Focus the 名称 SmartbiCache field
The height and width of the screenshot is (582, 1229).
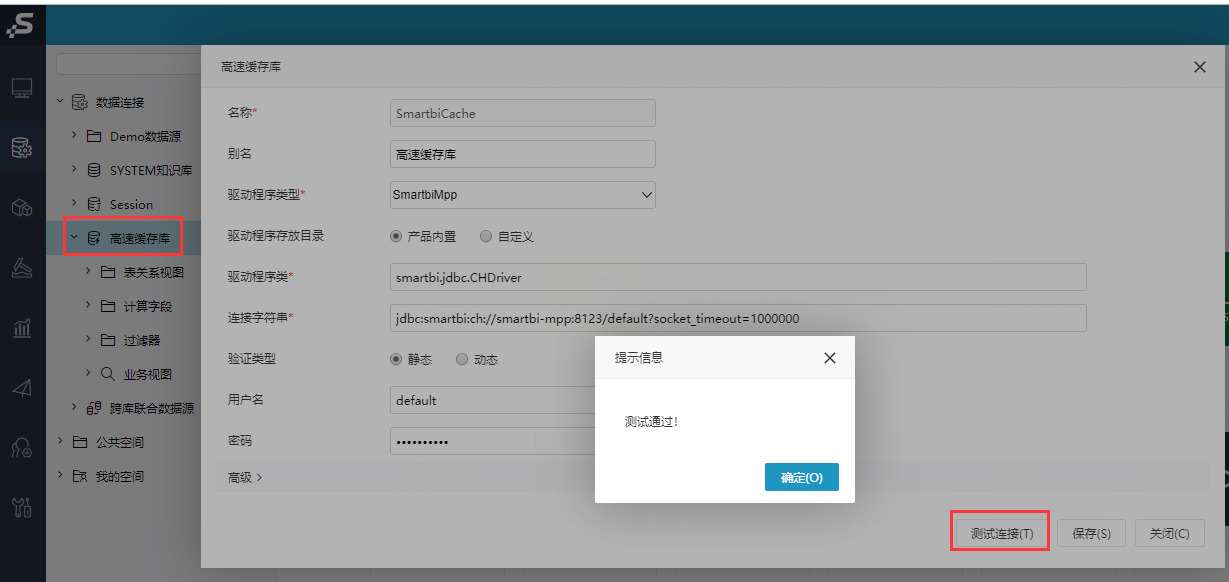tap(523, 113)
